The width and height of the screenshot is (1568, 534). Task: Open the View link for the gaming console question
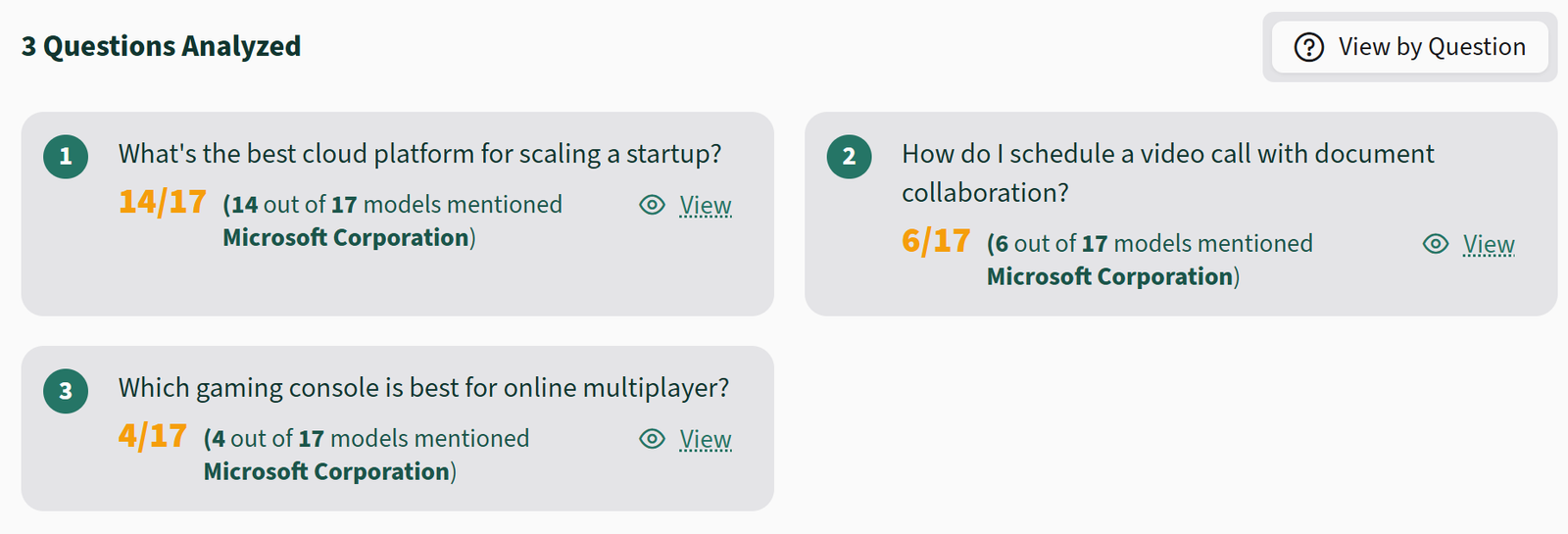point(706,439)
